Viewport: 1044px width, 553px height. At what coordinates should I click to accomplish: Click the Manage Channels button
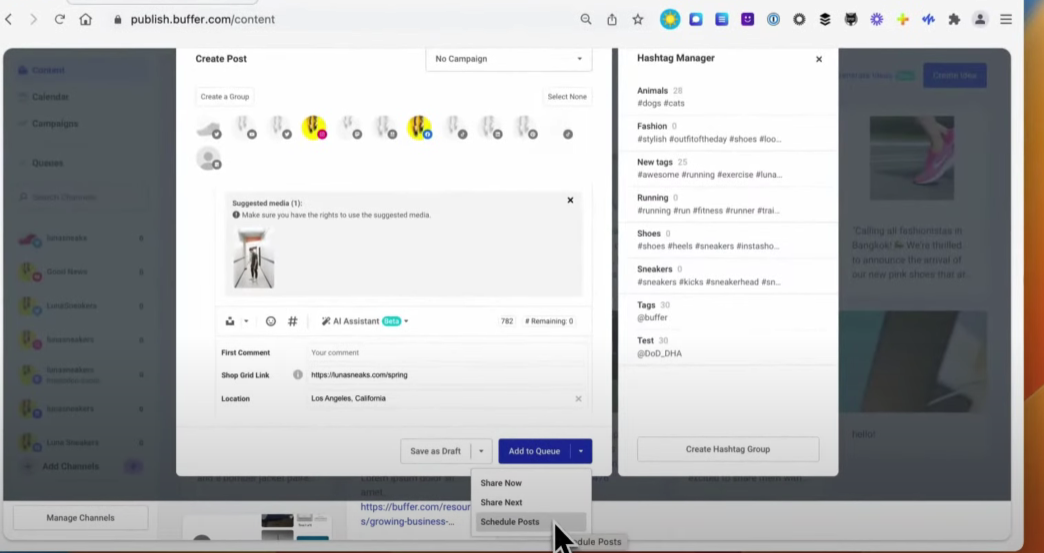81,518
